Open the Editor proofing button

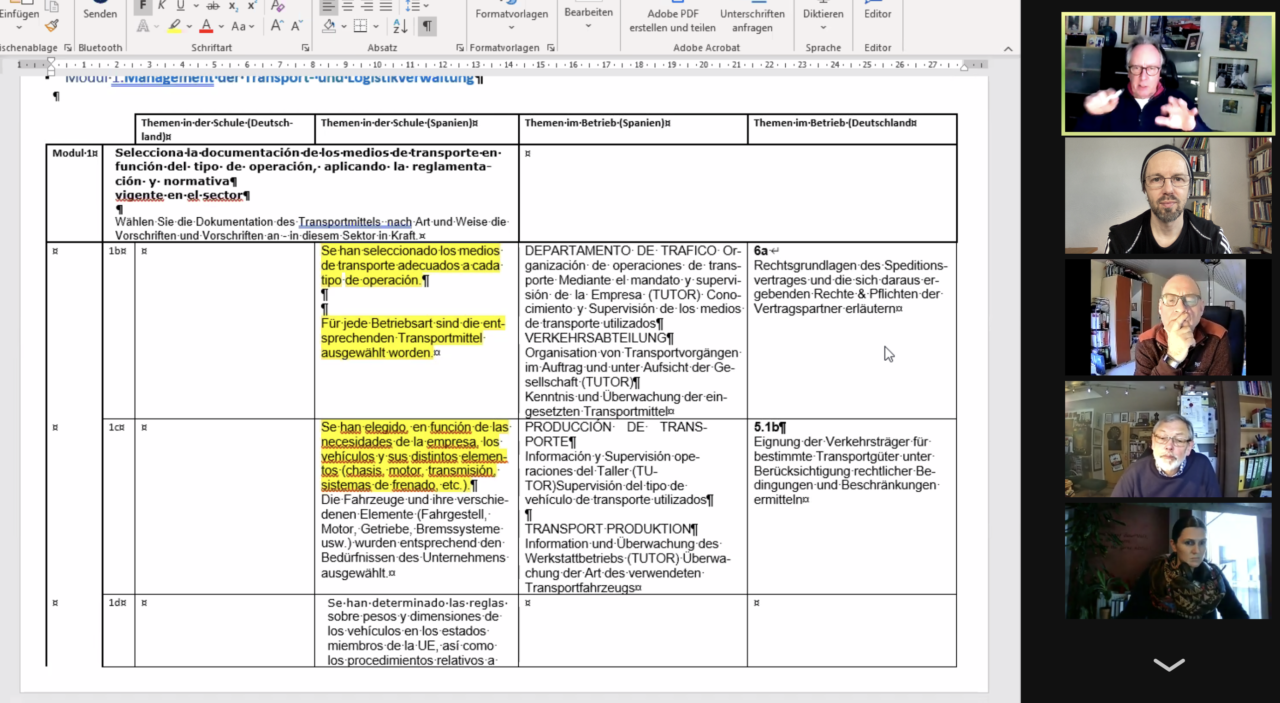[878, 12]
